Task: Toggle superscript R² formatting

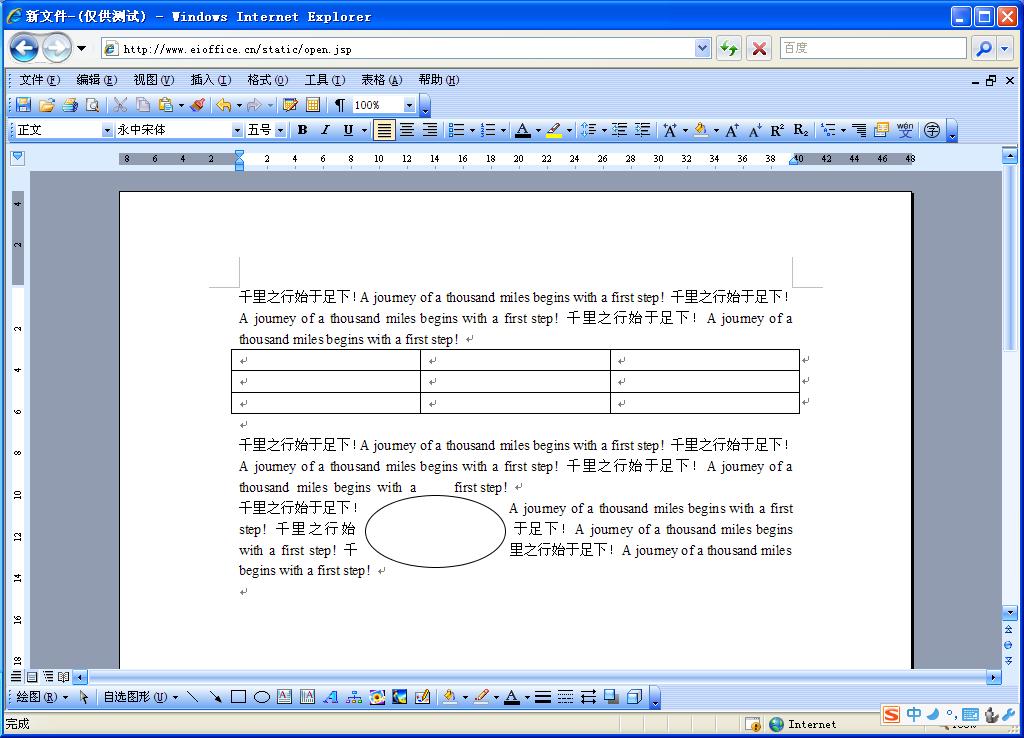Action: (777, 130)
